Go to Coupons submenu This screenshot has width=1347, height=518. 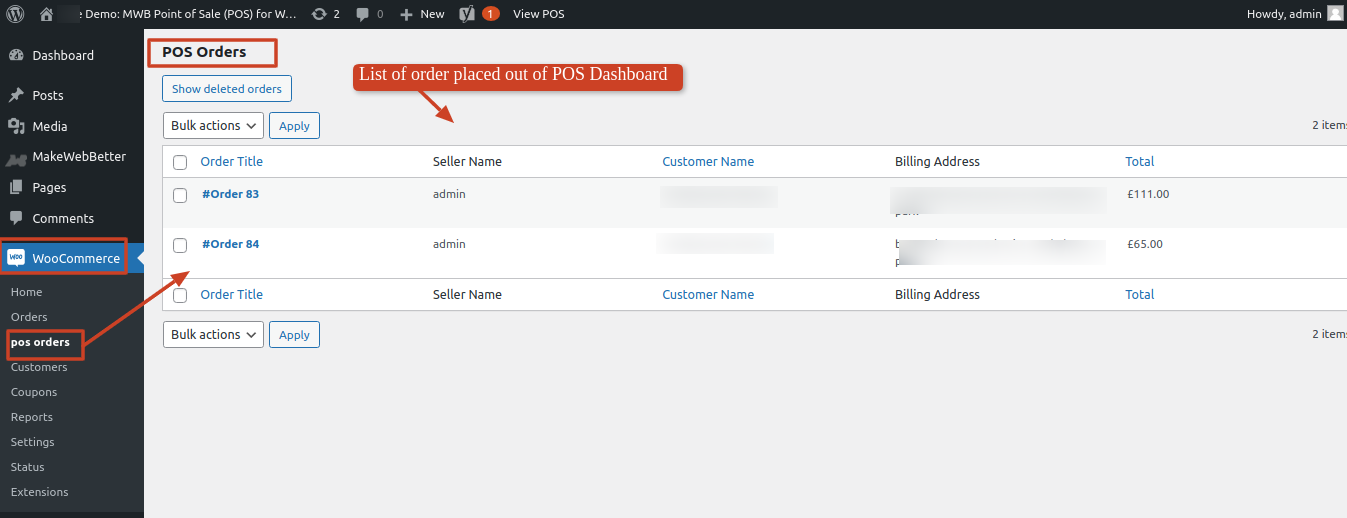click(34, 392)
